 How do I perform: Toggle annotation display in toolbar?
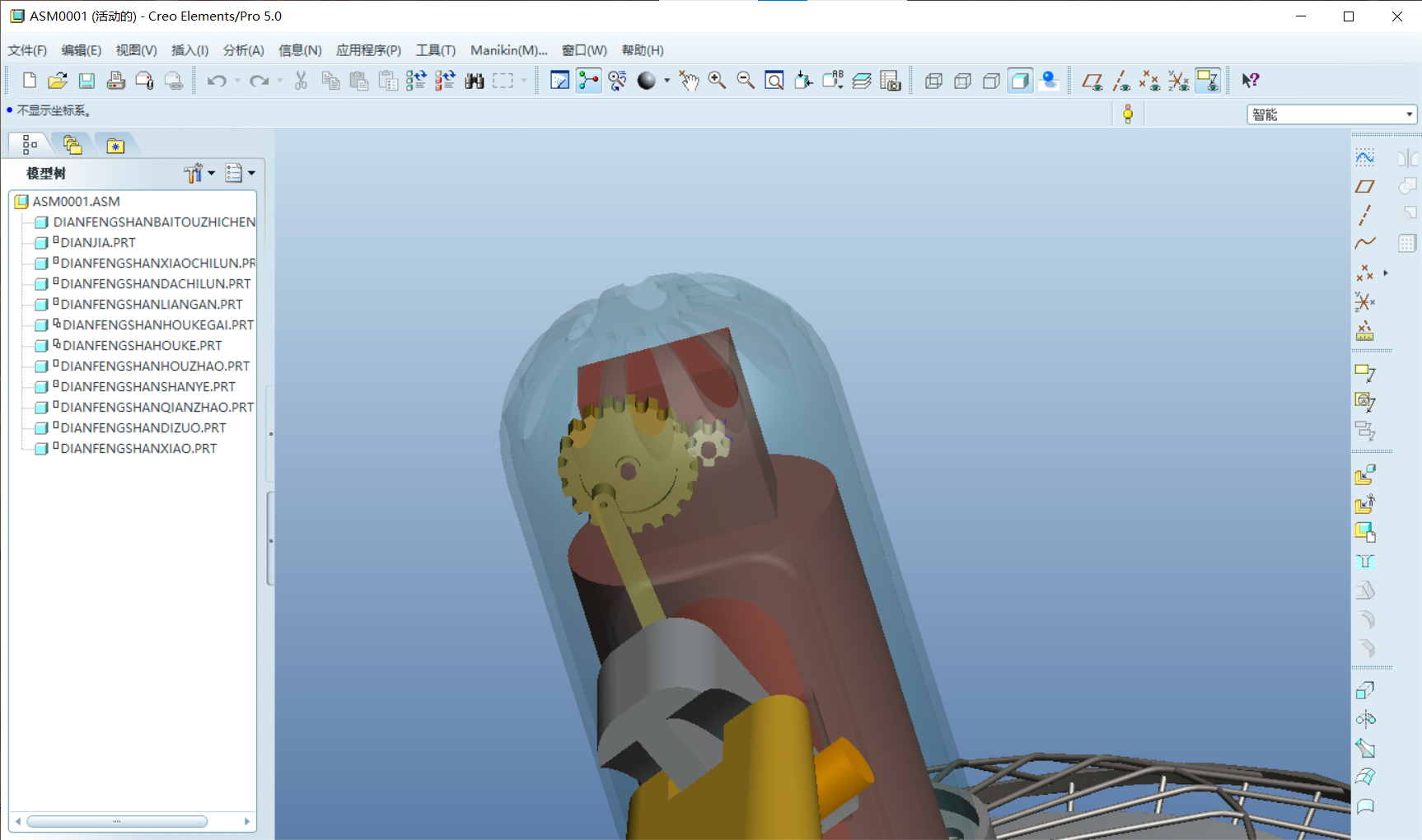pyautogui.click(x=1208, y=81)
